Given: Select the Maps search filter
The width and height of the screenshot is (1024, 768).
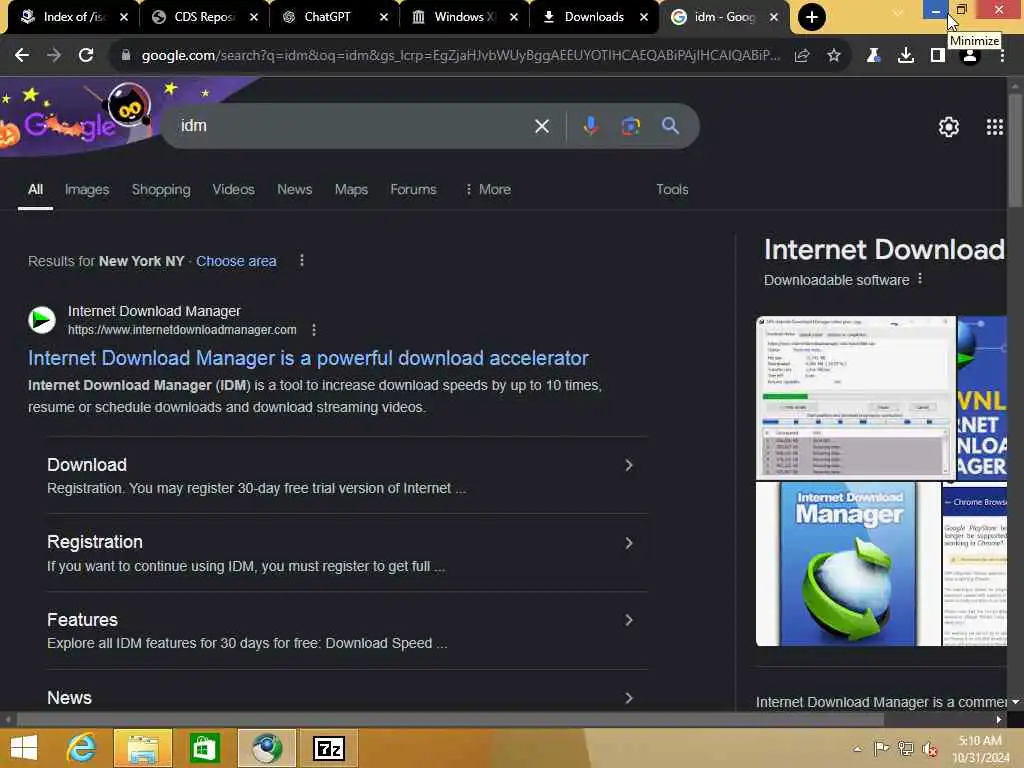Looking at the screenshot, I should (351, 189).
